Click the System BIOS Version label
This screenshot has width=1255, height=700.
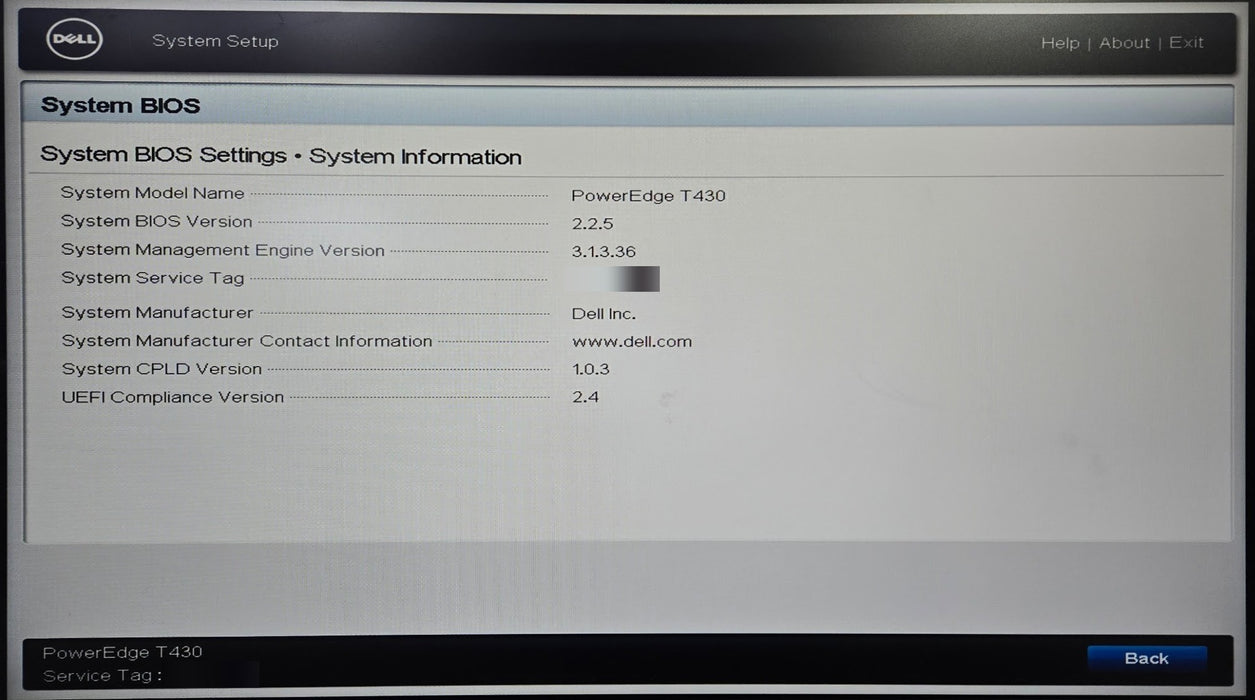(x=157, y=222)
